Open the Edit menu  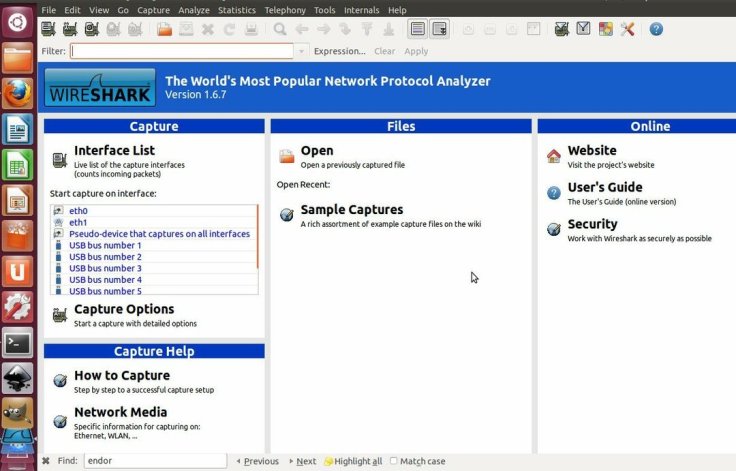[x=72, y=10]
